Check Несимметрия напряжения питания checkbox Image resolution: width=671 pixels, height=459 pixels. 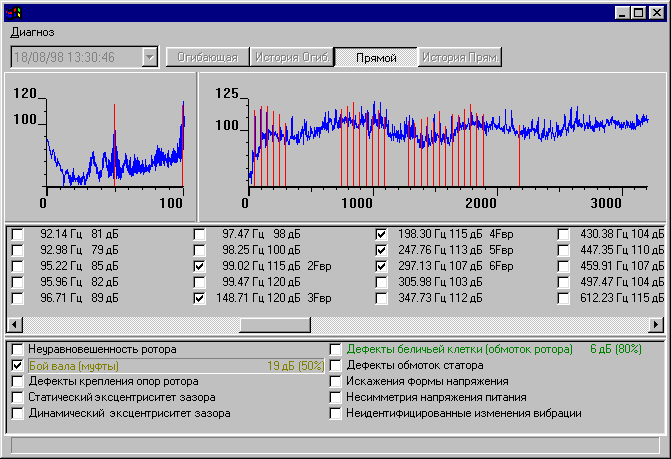(336, 397)
